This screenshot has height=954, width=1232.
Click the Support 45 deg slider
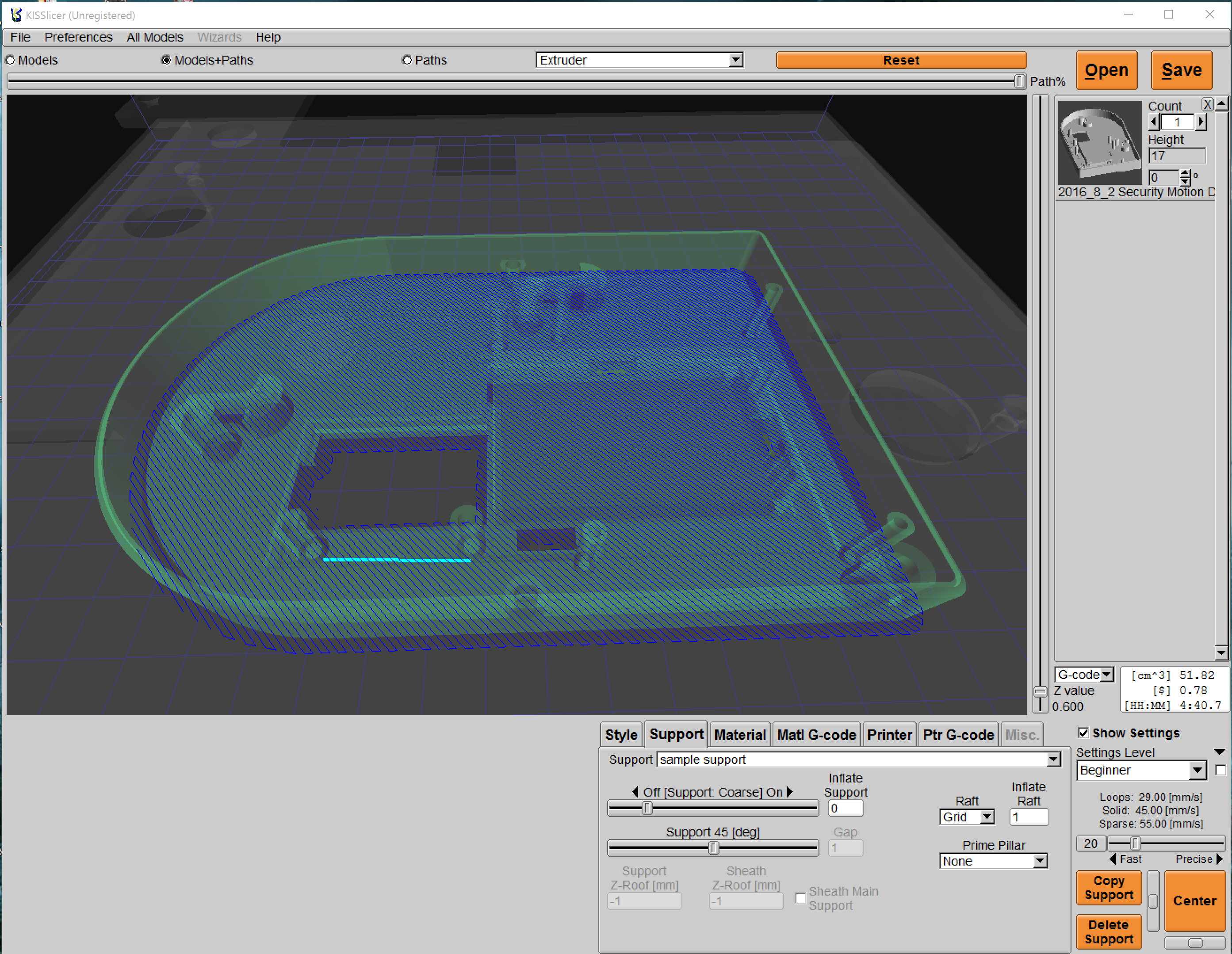713,847
